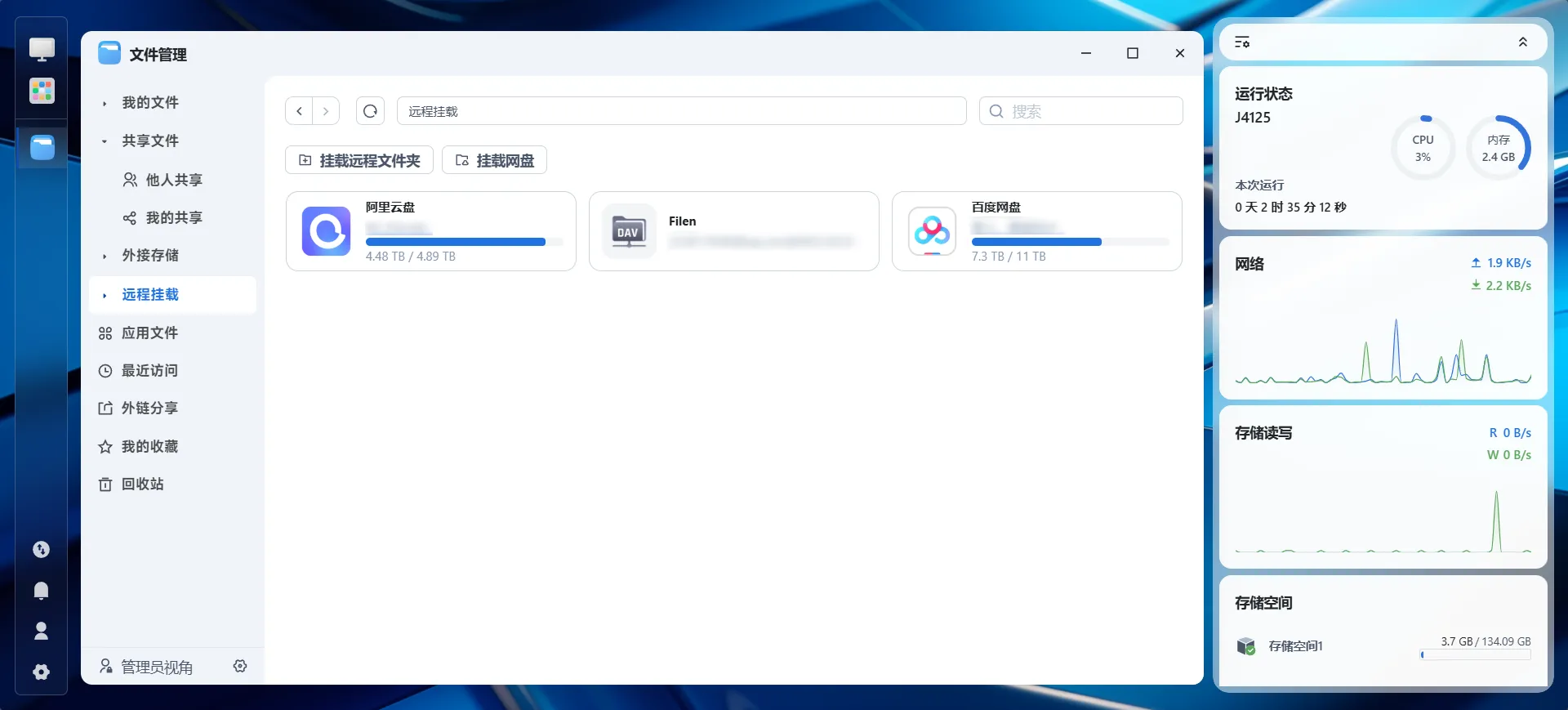Select 他人共享 sidebar entry
The image size is (1568, 710).
174,180
